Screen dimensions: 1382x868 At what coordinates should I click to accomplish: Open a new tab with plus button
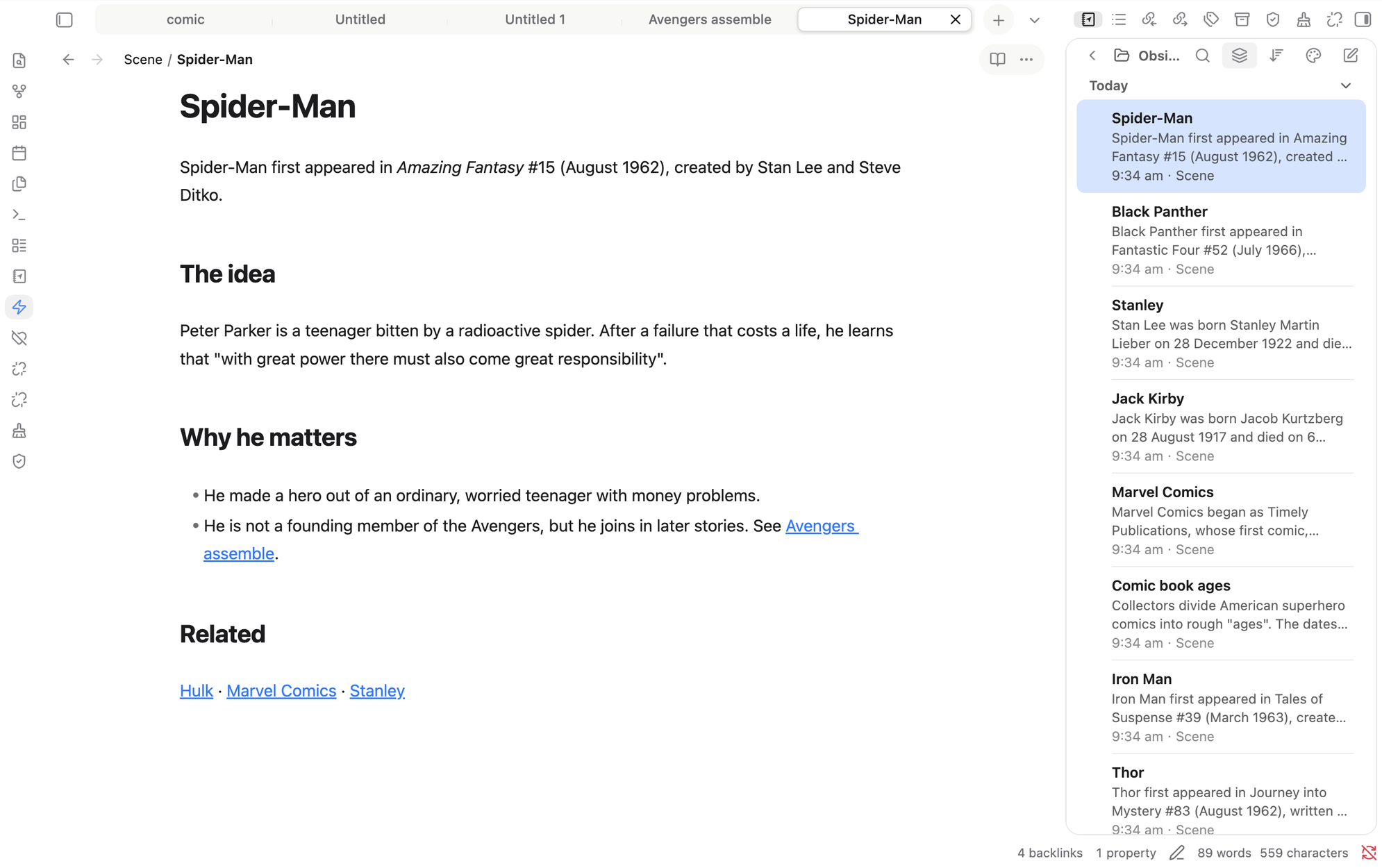(998, 20)
